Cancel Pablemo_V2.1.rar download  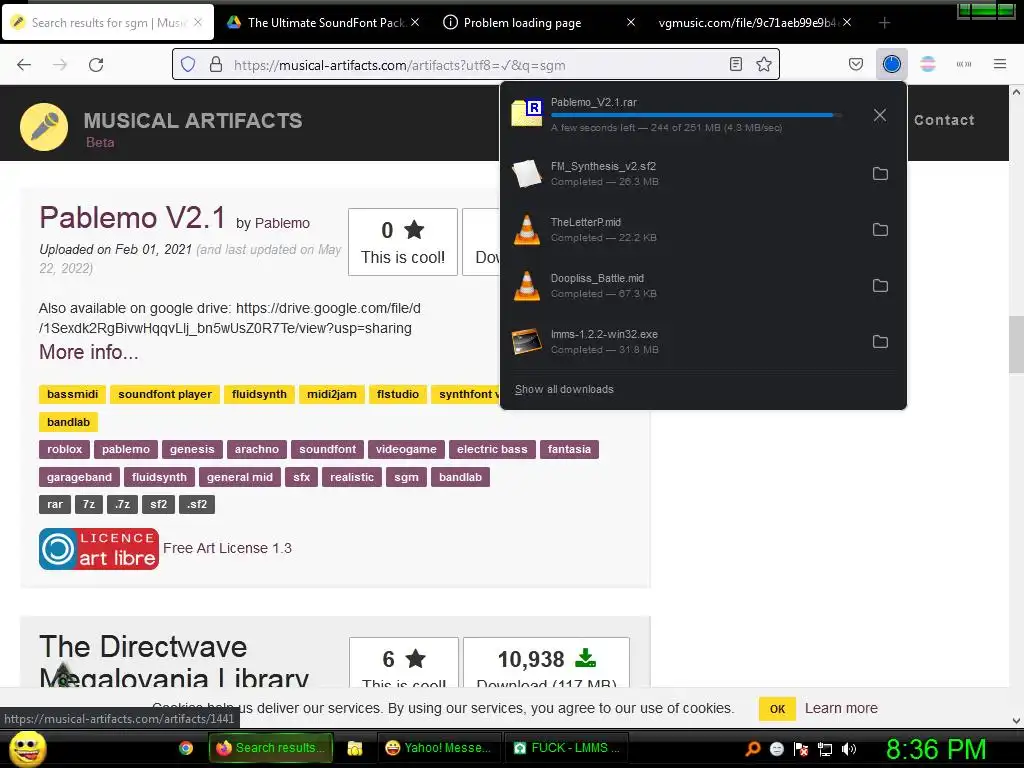click(880, 115)
